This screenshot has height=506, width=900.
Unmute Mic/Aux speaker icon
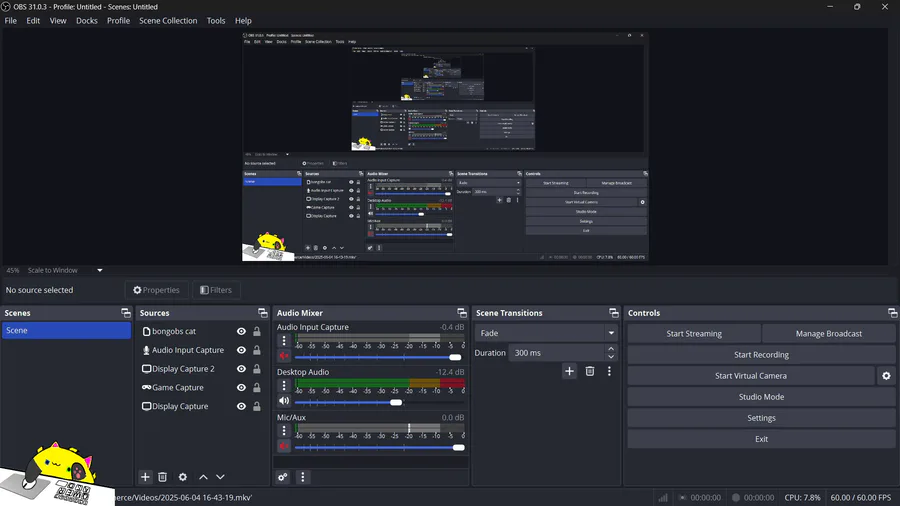(x=284, y=446)
